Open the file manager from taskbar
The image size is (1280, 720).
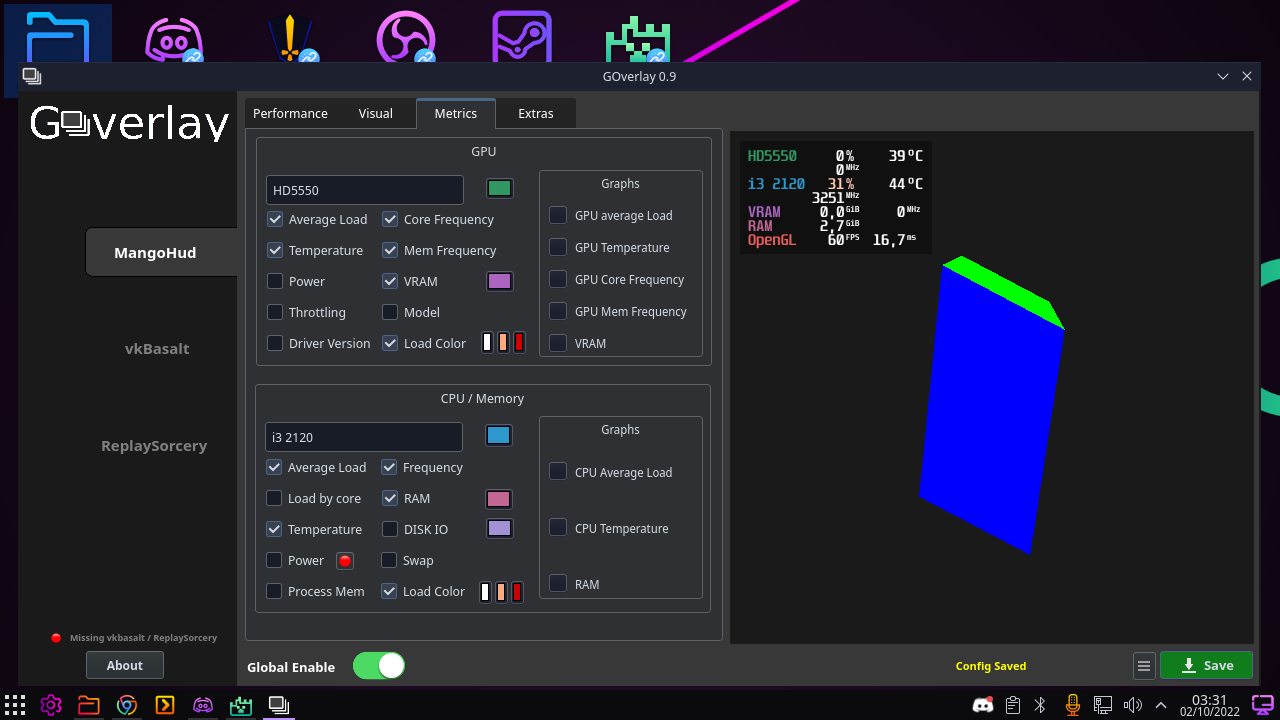coord(89,704)
